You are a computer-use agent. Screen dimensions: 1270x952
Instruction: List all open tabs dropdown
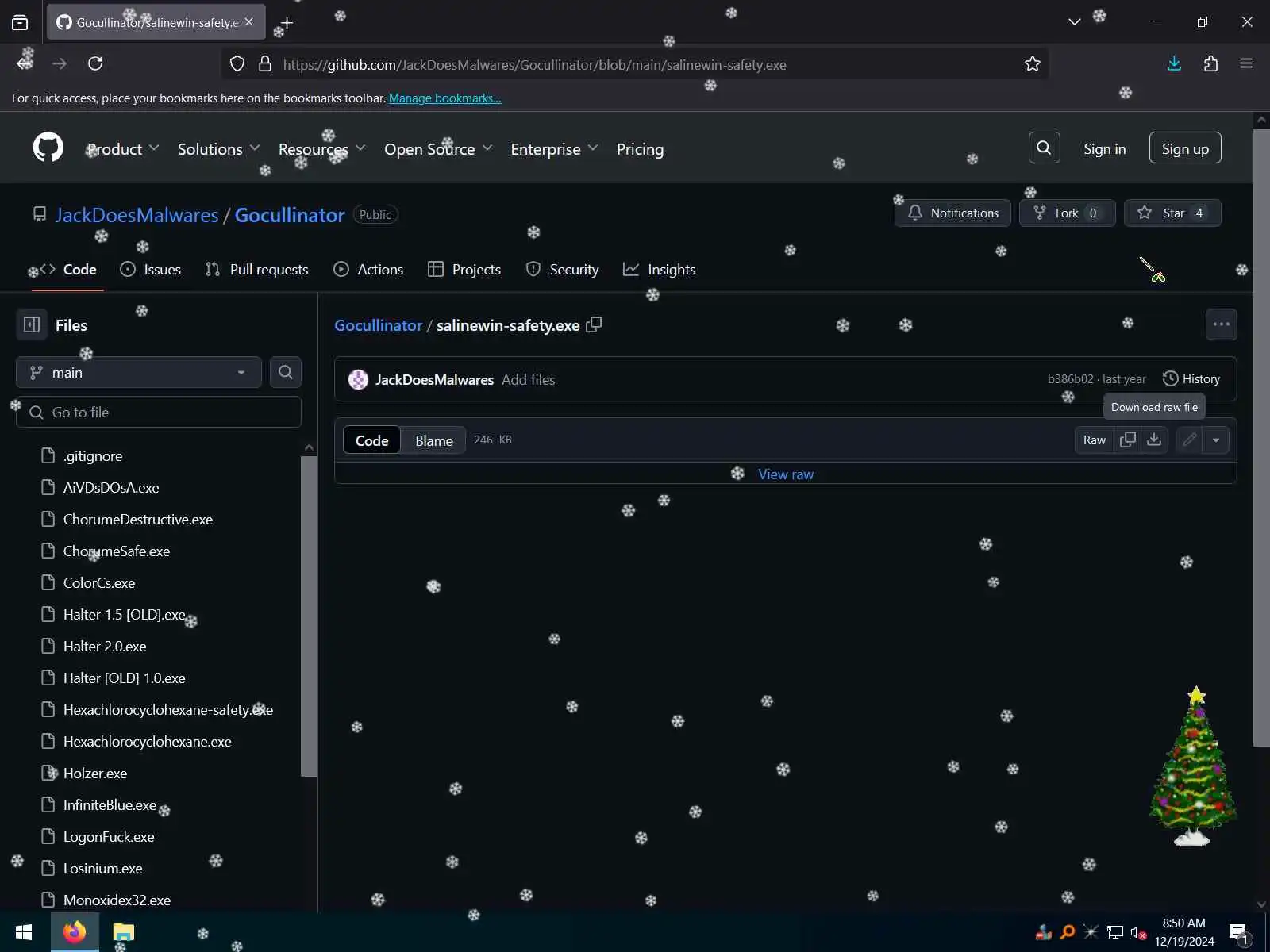(1074, 22)
